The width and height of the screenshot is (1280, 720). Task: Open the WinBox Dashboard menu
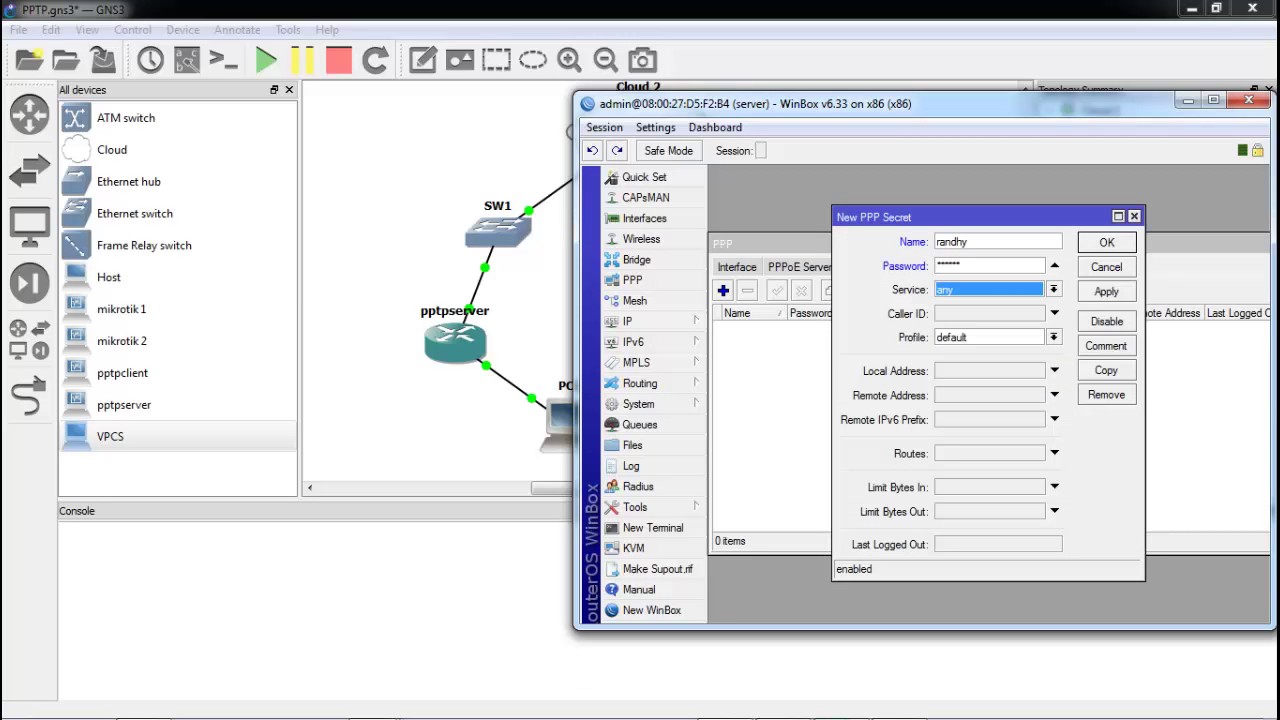(x=715, y=127)
